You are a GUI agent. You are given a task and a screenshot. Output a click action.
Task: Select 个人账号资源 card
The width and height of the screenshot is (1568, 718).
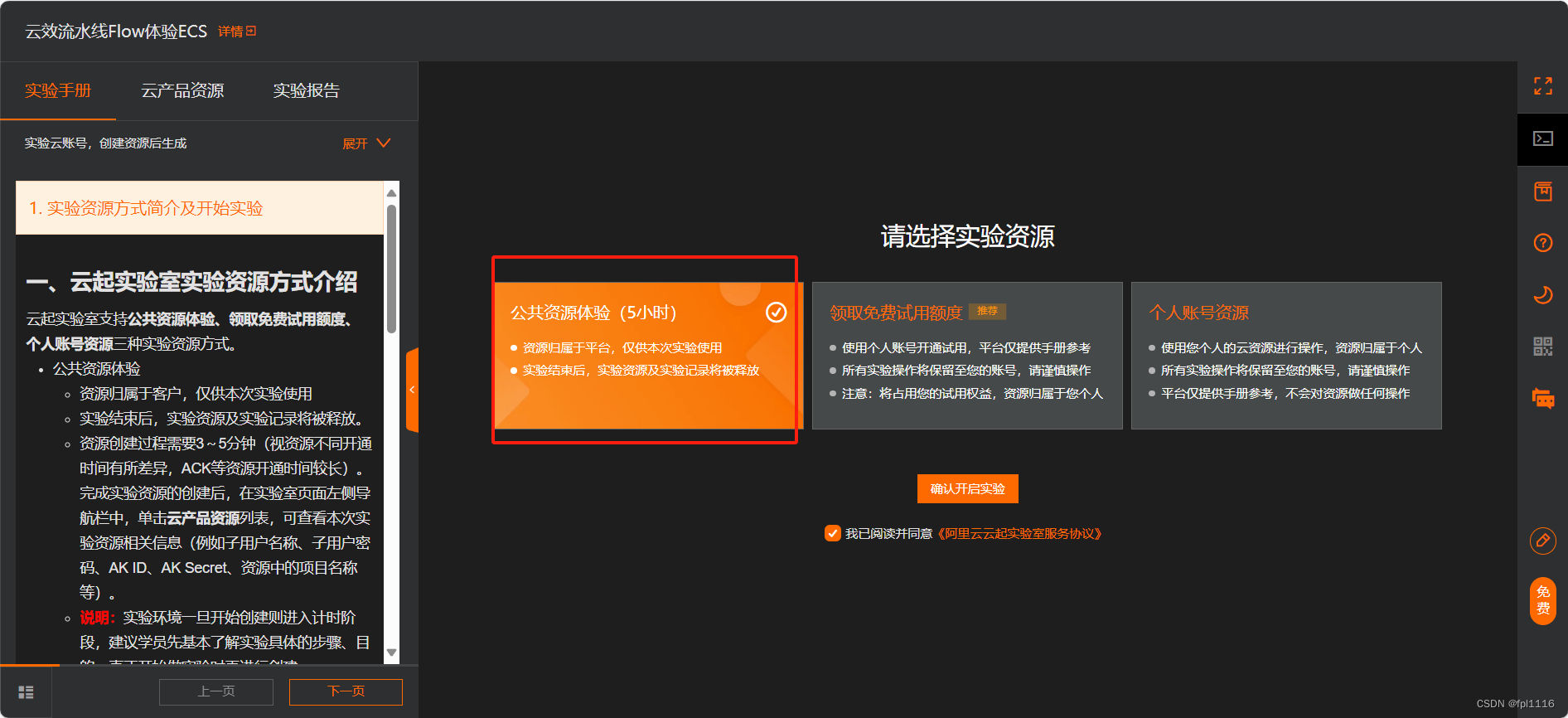(x=1286, y=356)
